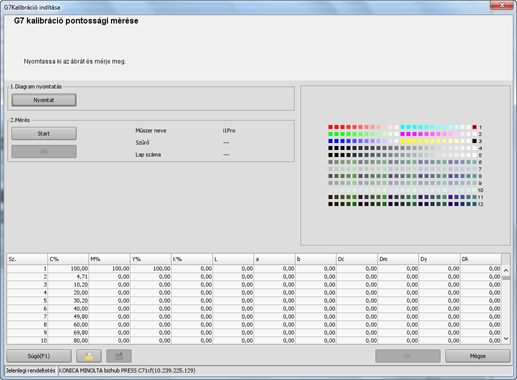Cancel the dialog with Mégse
The width and height of the screenshot is (517, 380).
(x=477, y=356)
